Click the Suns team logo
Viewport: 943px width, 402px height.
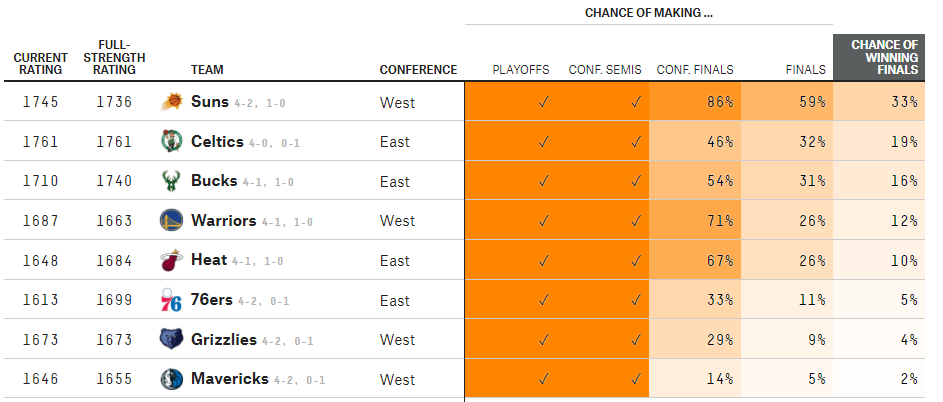tap(171, 102)
